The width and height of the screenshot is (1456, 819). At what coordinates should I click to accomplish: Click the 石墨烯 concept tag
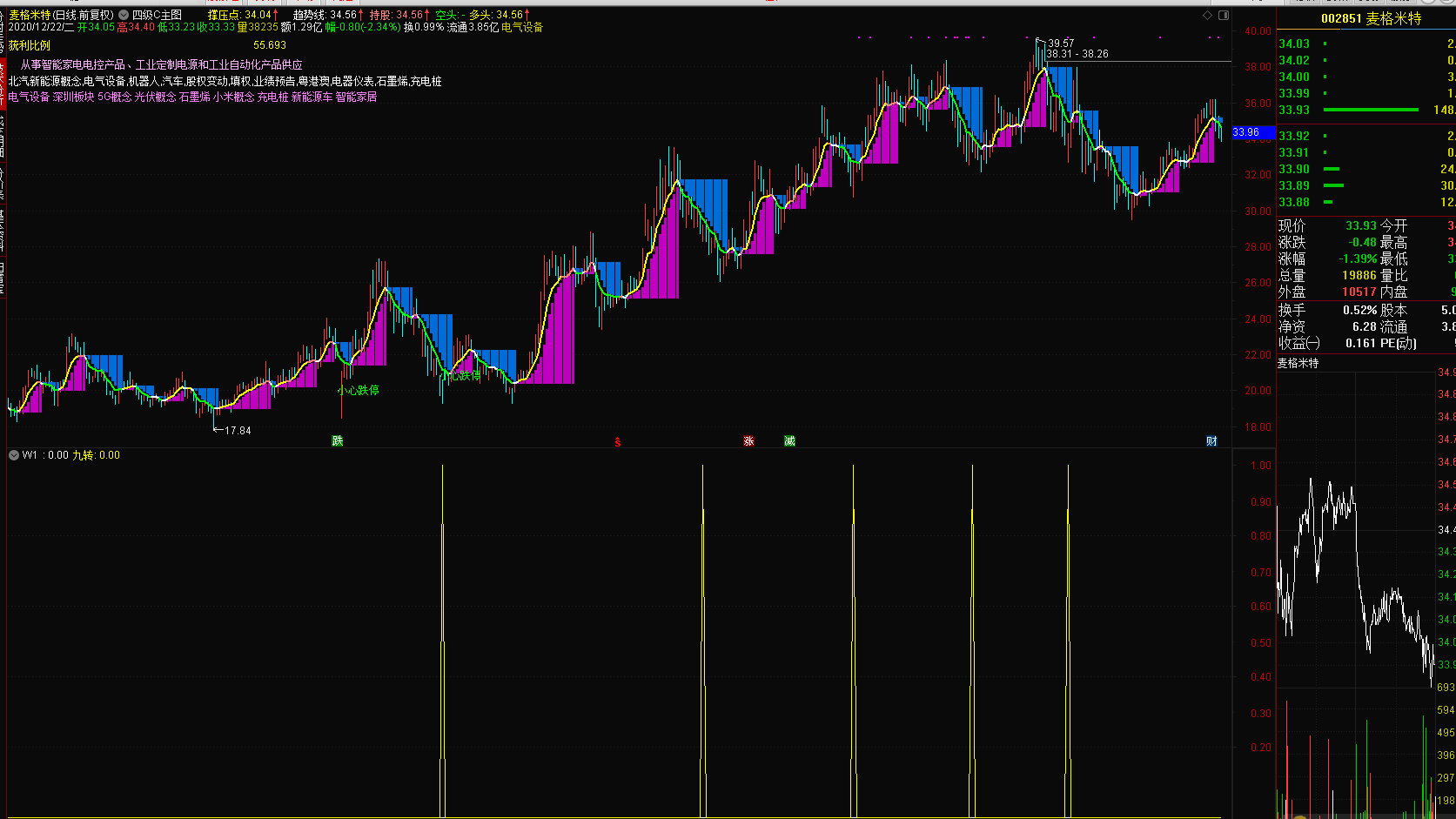pos(194,97)
